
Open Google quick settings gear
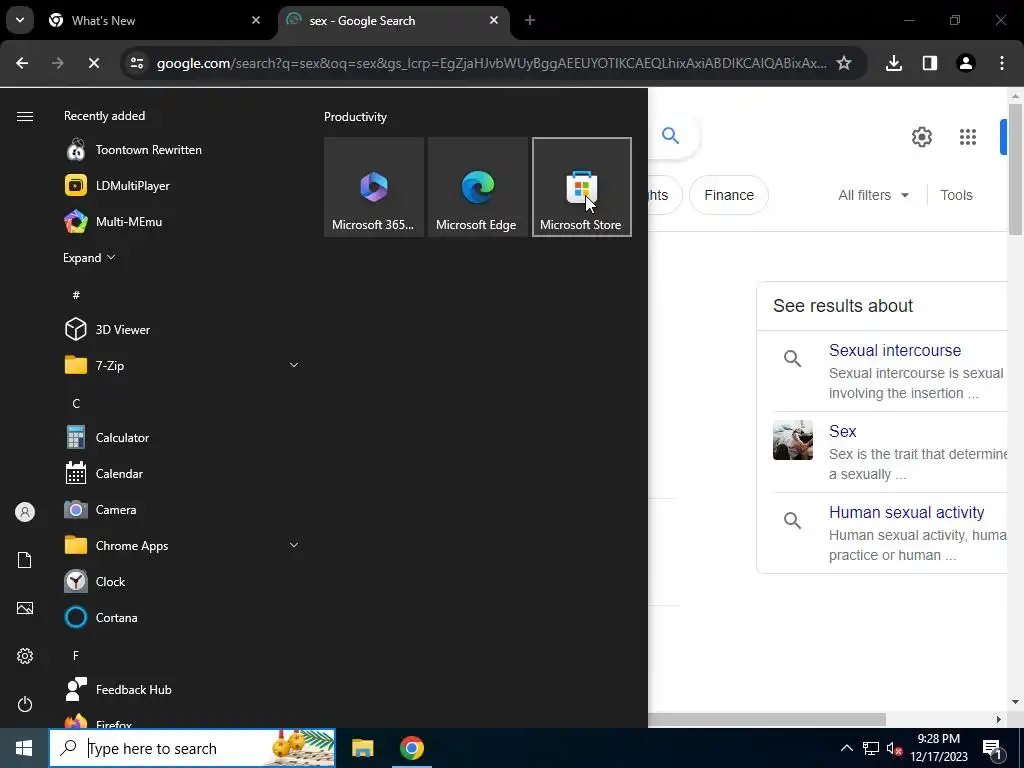click(x=921, y=137)
